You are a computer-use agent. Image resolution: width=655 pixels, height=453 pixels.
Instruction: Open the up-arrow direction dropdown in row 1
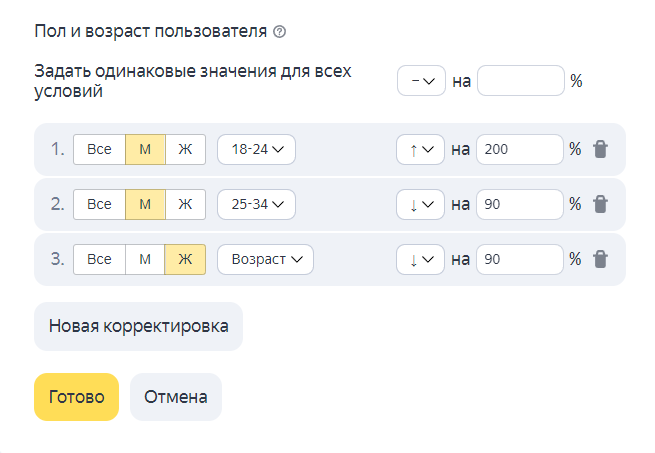coord(420,149)
